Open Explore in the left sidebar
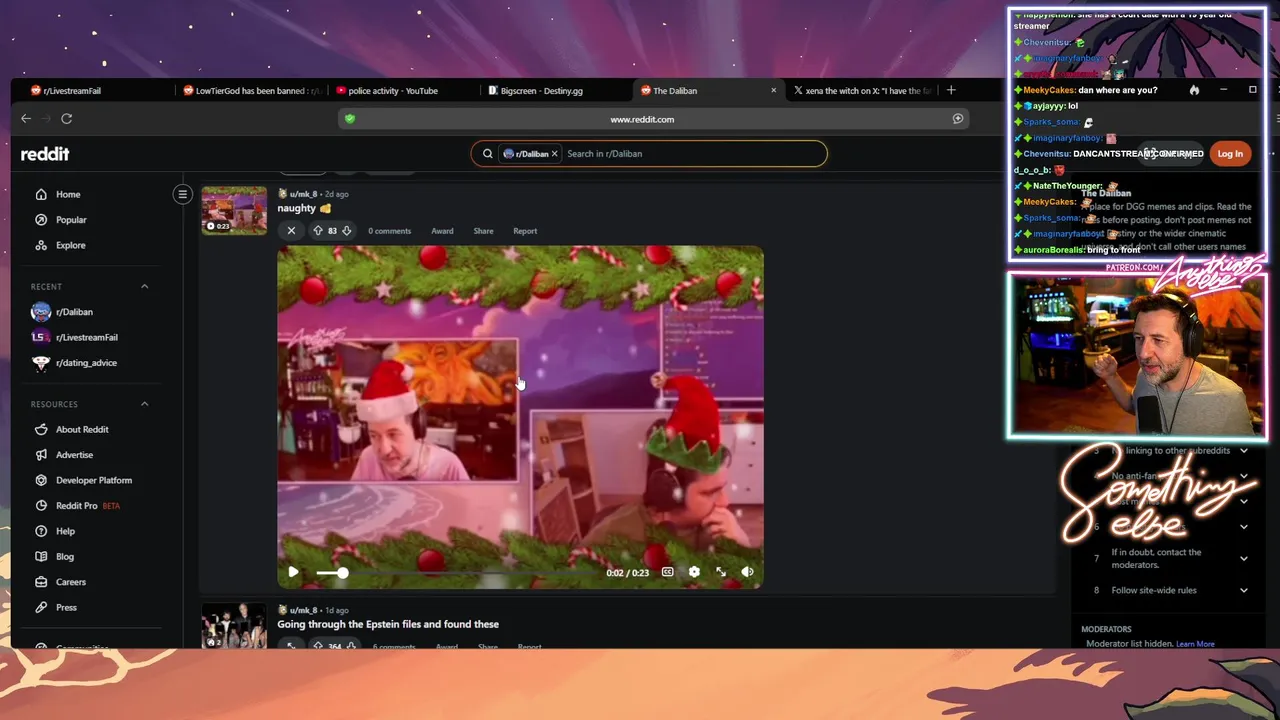This screenshot has height=720, width=1280. click(x=70, y=245)
